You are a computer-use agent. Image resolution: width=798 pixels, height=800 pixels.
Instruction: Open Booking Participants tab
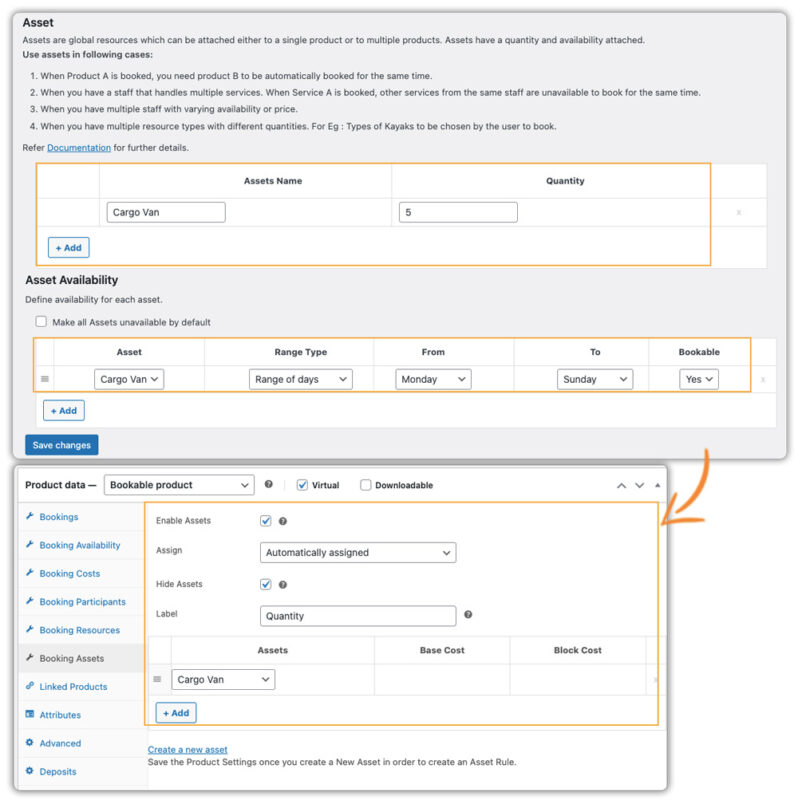pyautogui.click(x=83, y=602)
